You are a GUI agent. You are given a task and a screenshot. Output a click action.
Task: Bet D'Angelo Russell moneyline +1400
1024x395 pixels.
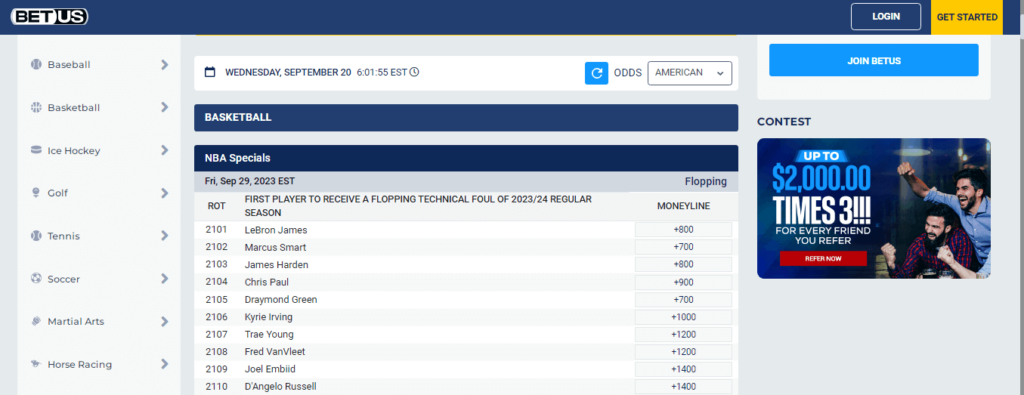point(683,387)
